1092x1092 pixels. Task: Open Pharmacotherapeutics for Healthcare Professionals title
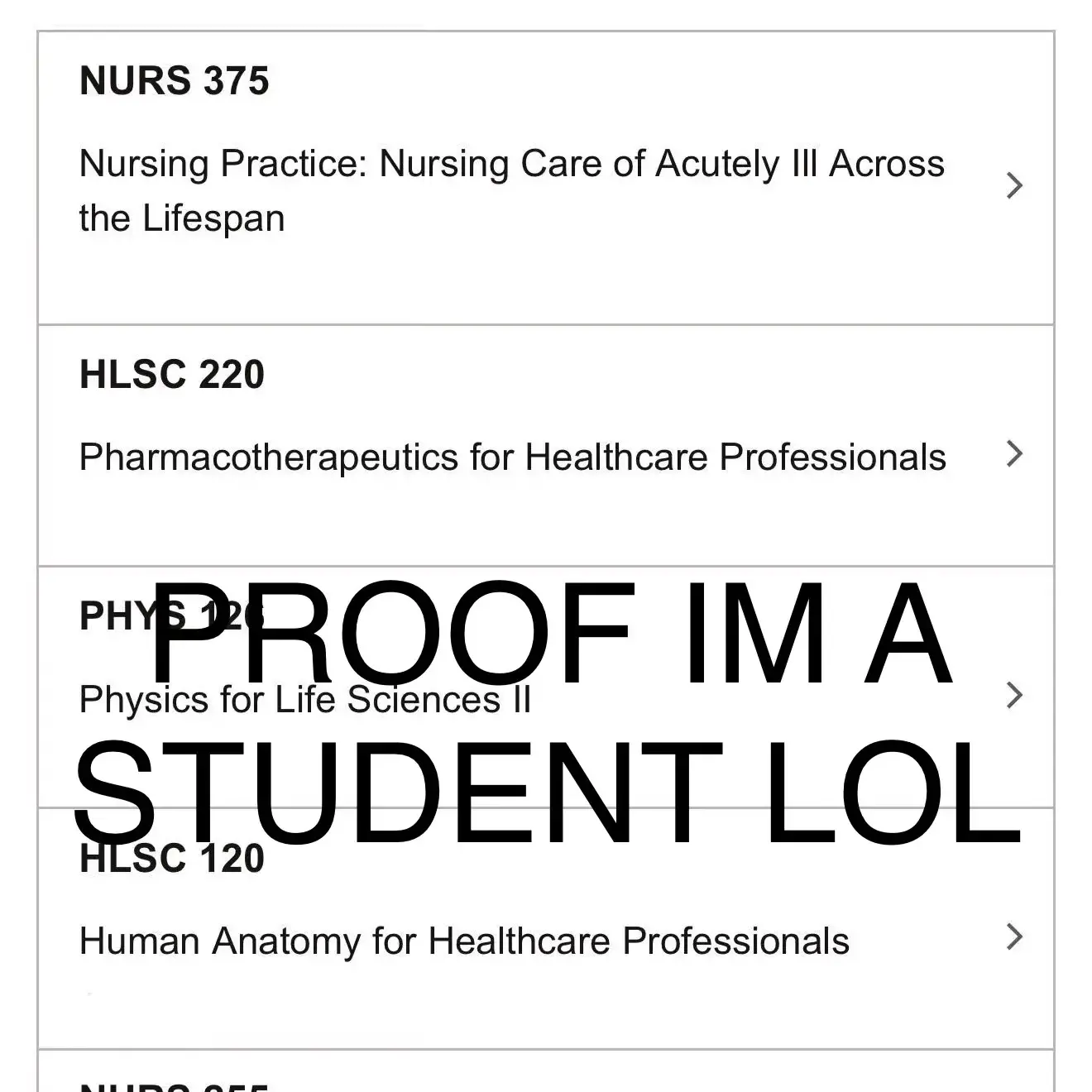click(x=513, y=457)
